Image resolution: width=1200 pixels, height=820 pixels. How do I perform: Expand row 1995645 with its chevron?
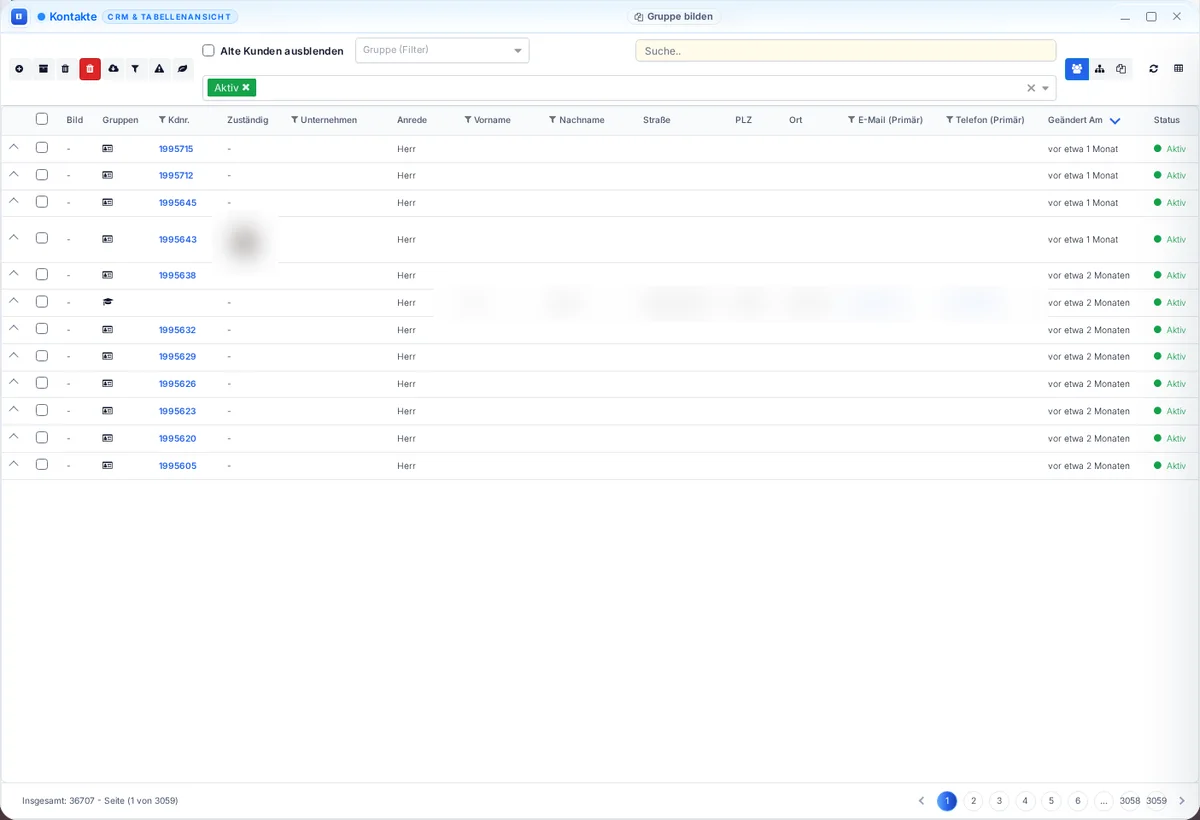tap(14, 201)
